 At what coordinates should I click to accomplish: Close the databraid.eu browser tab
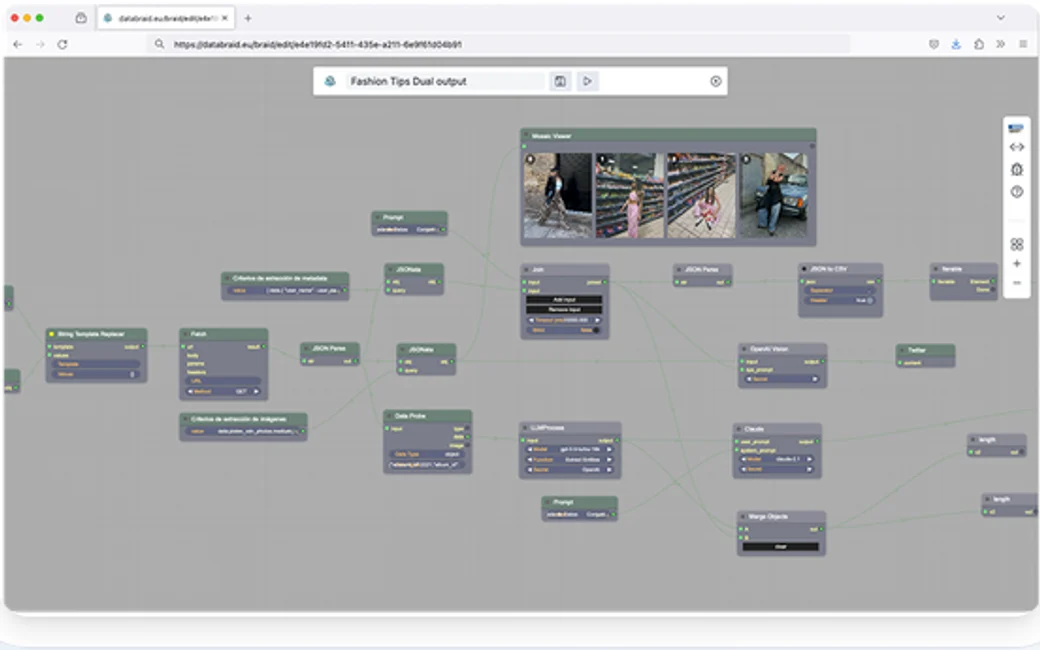pos(225,19)
